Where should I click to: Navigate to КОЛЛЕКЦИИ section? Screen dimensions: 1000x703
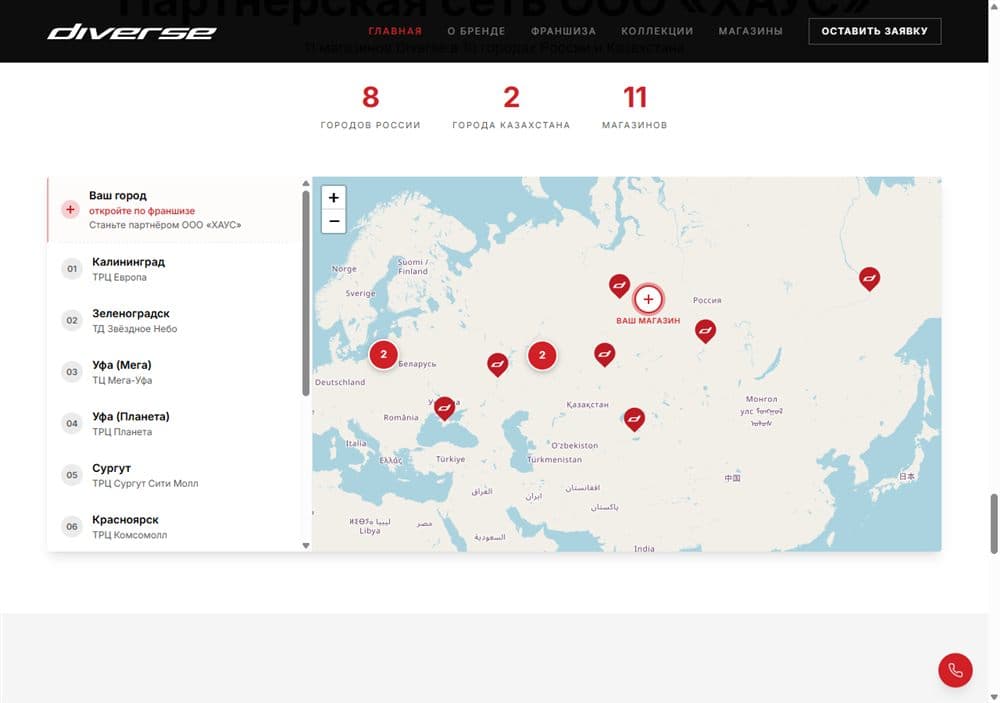coord(657,31)
